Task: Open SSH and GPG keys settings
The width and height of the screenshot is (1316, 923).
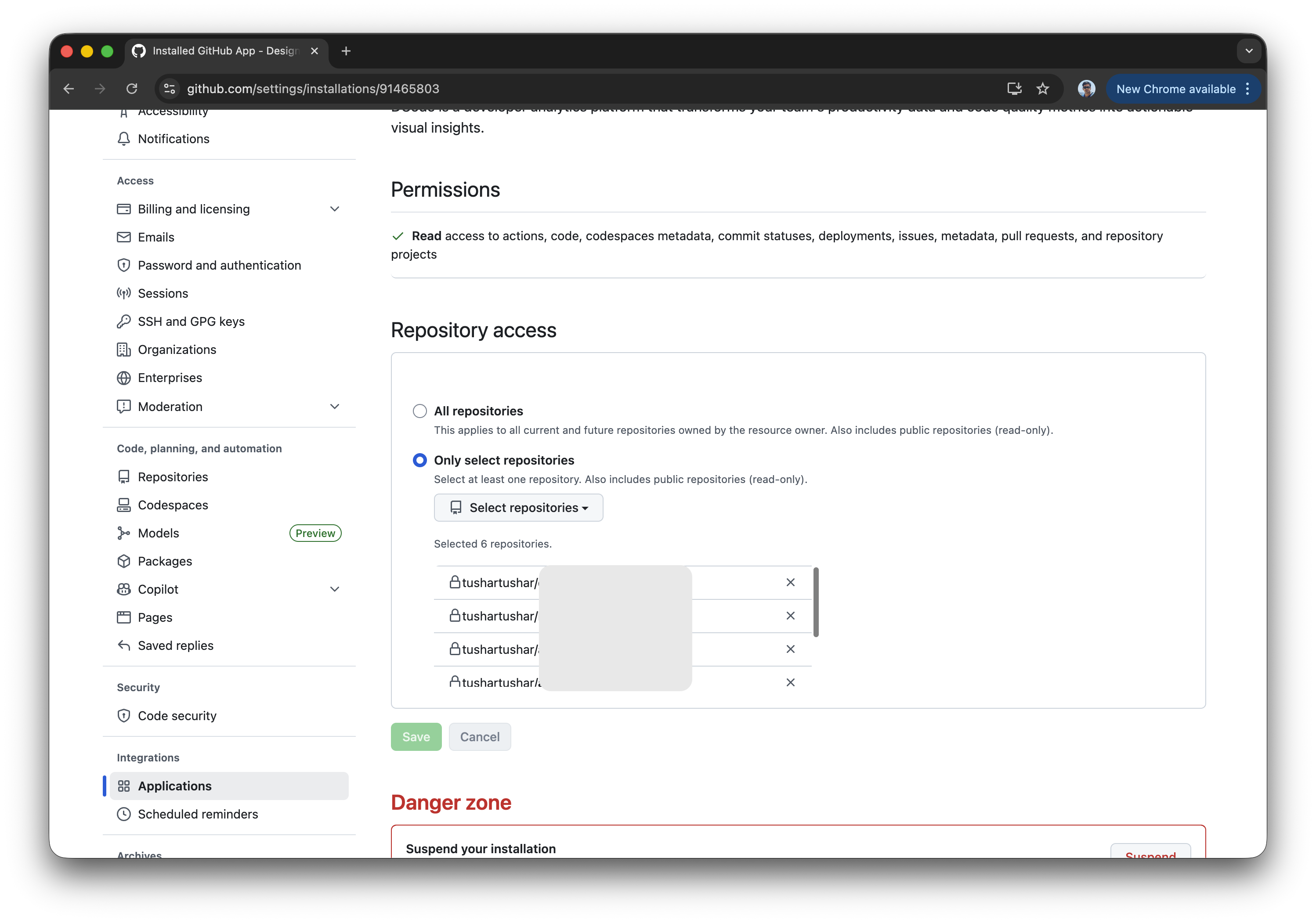Action: pos(191,321)
